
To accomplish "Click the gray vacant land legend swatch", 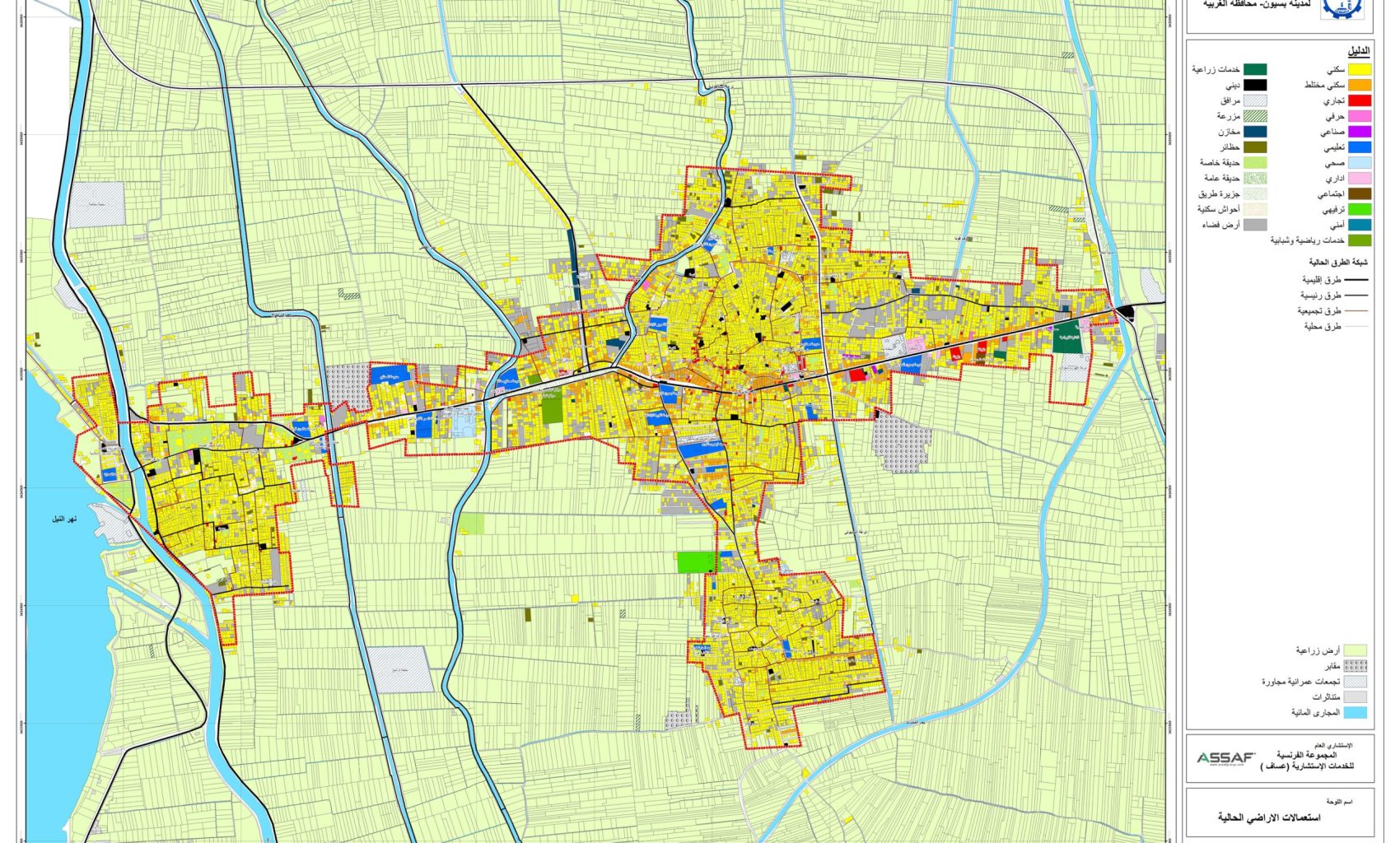I will pos(1255,225).
